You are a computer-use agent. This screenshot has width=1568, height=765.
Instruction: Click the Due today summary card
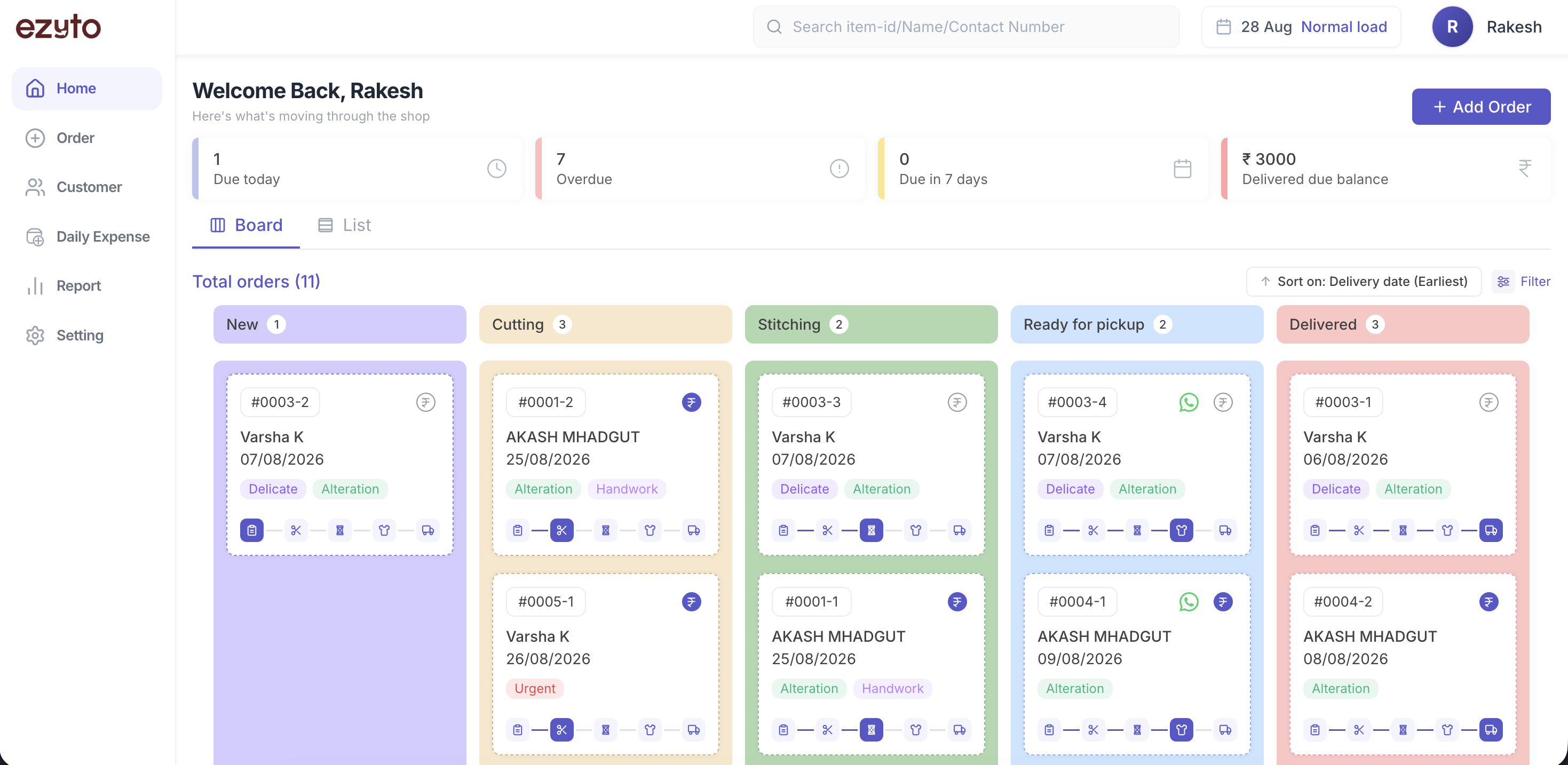[x=358, y=169]
